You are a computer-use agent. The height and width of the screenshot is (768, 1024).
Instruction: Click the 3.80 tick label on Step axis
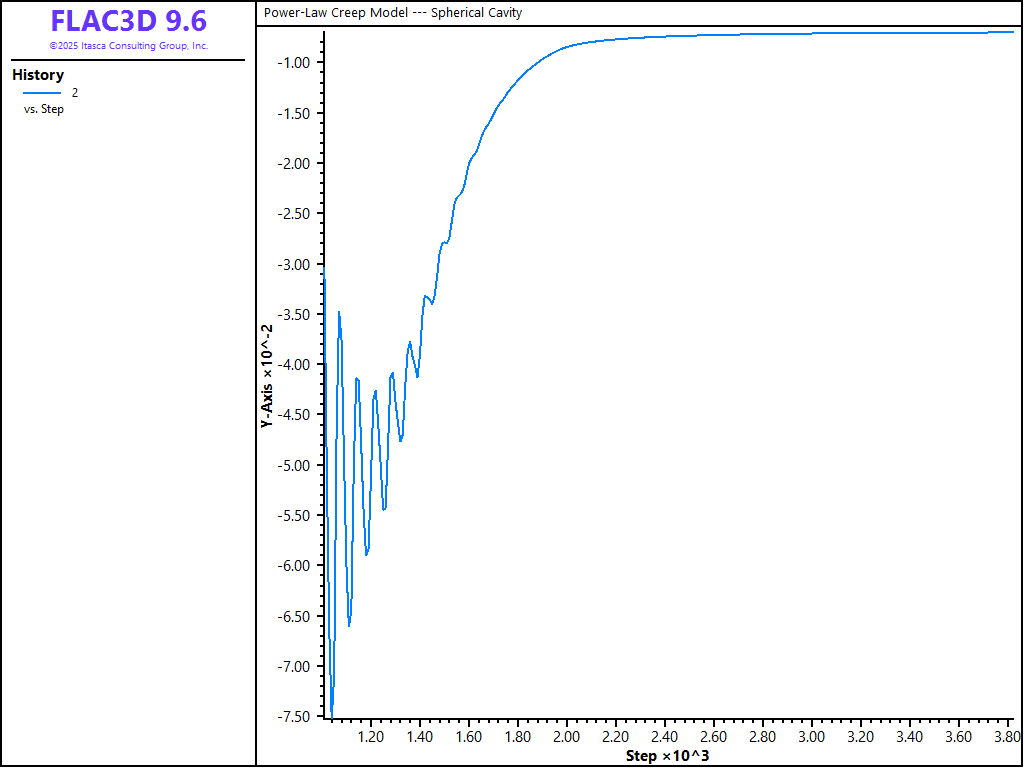[1005, 737]
